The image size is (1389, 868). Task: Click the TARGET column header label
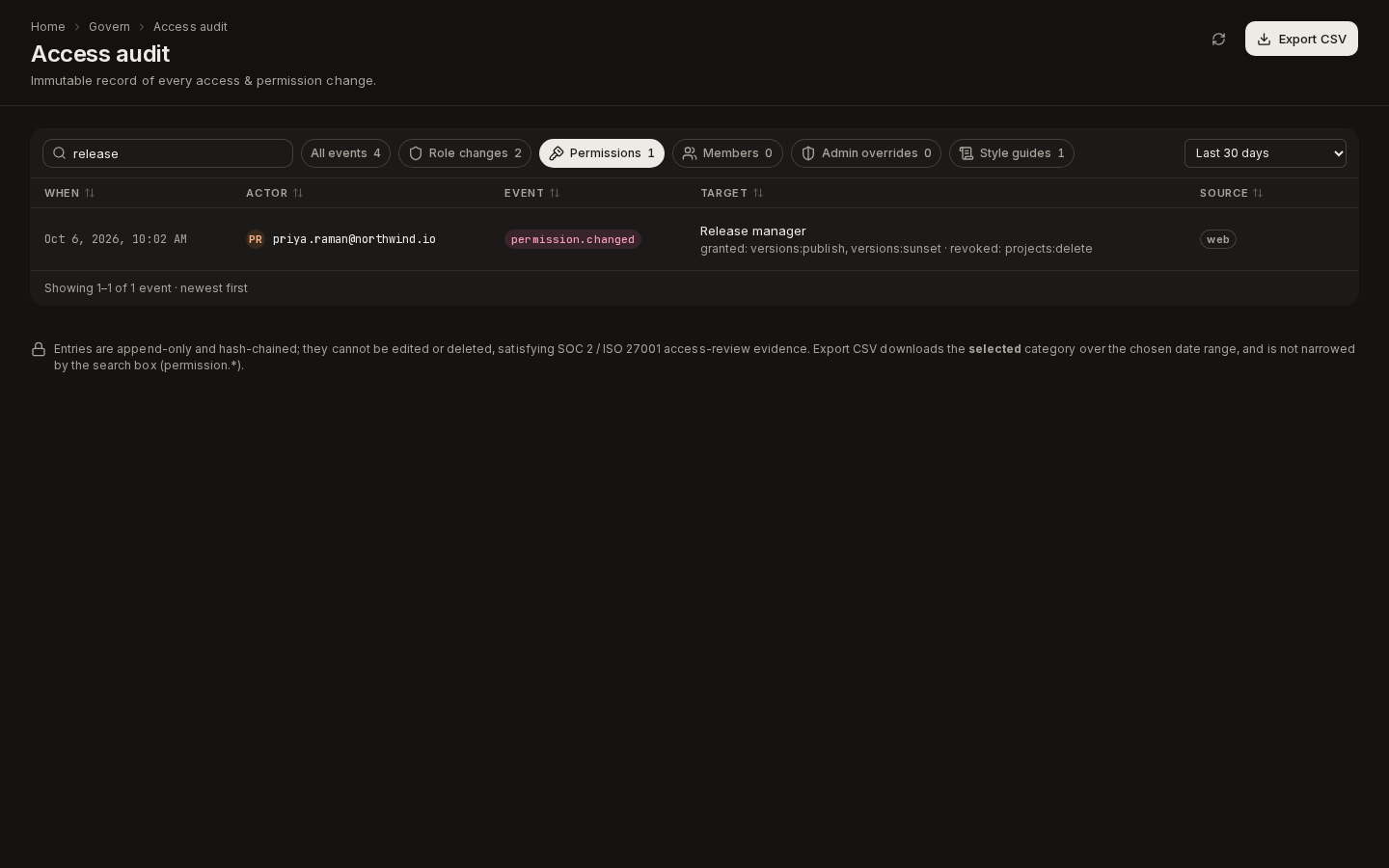click(x=724, y=193)
